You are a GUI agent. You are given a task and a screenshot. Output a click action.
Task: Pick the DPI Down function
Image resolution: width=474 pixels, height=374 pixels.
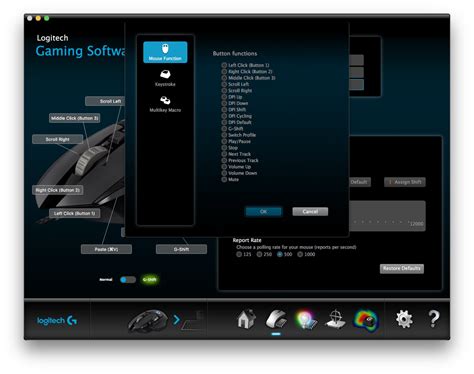224,103
